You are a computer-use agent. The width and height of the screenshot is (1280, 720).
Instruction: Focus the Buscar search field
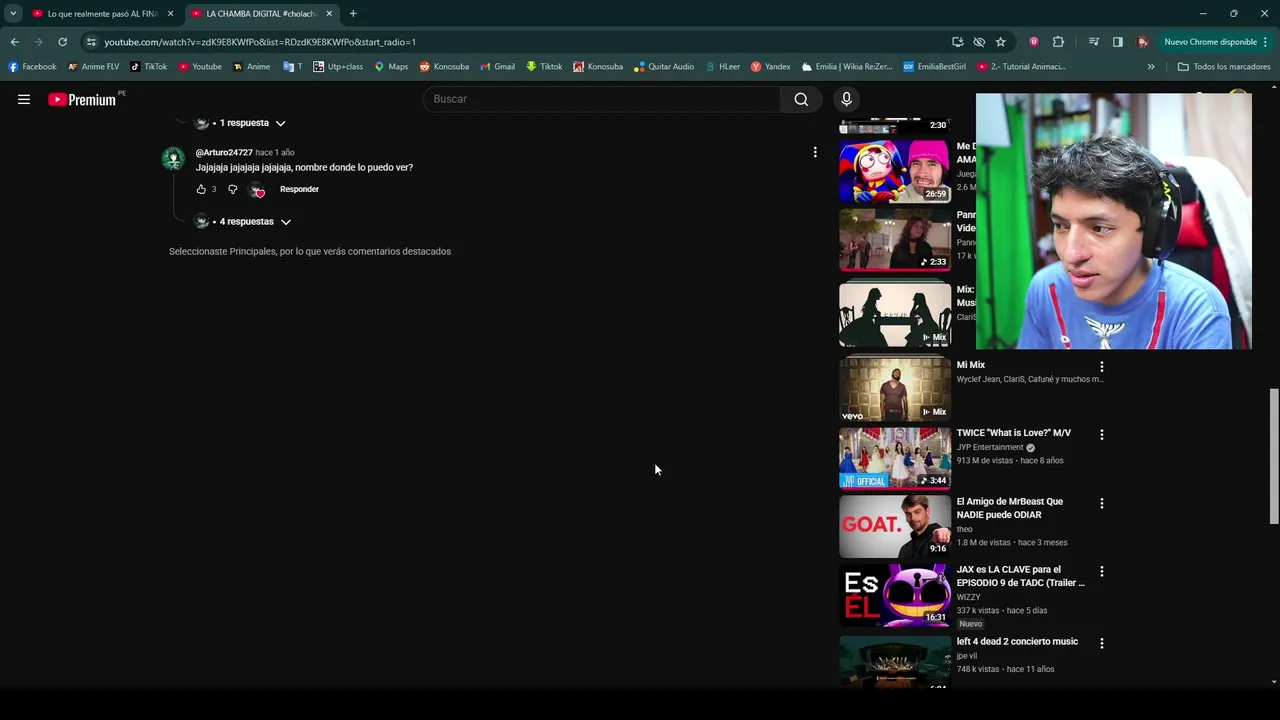pos(602,99)
